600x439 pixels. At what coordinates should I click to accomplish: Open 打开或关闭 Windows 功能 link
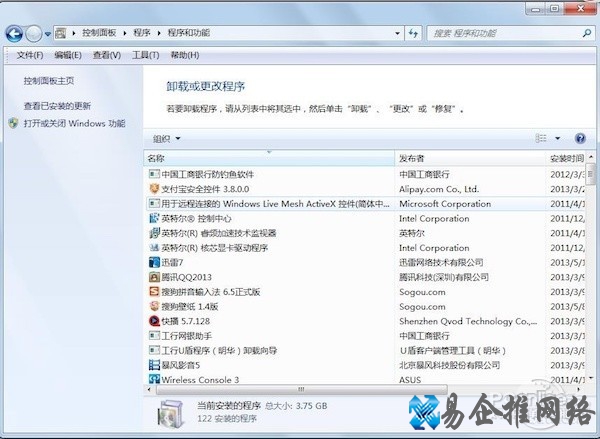click(x=74, y=123)
